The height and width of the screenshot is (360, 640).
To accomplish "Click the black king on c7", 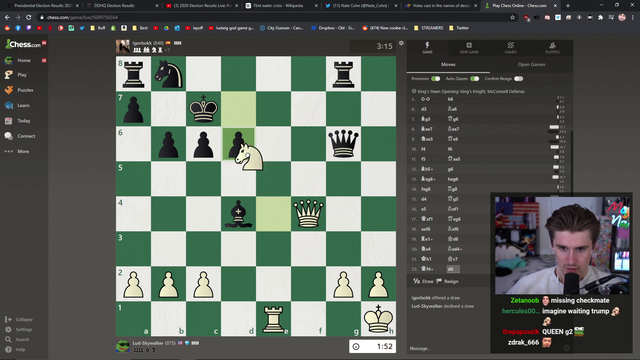I will (x=203, y=109).
